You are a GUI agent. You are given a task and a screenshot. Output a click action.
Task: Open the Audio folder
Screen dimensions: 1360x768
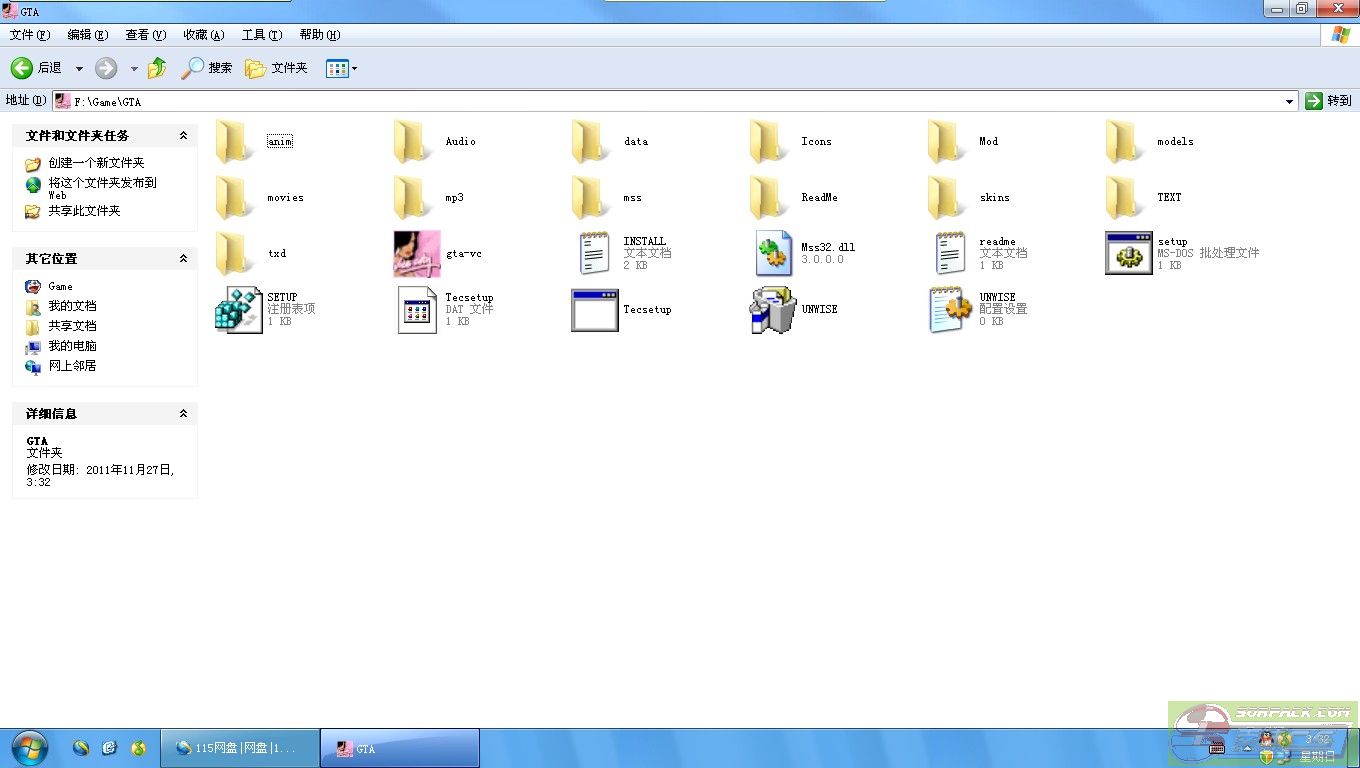(x=416, y=142)
